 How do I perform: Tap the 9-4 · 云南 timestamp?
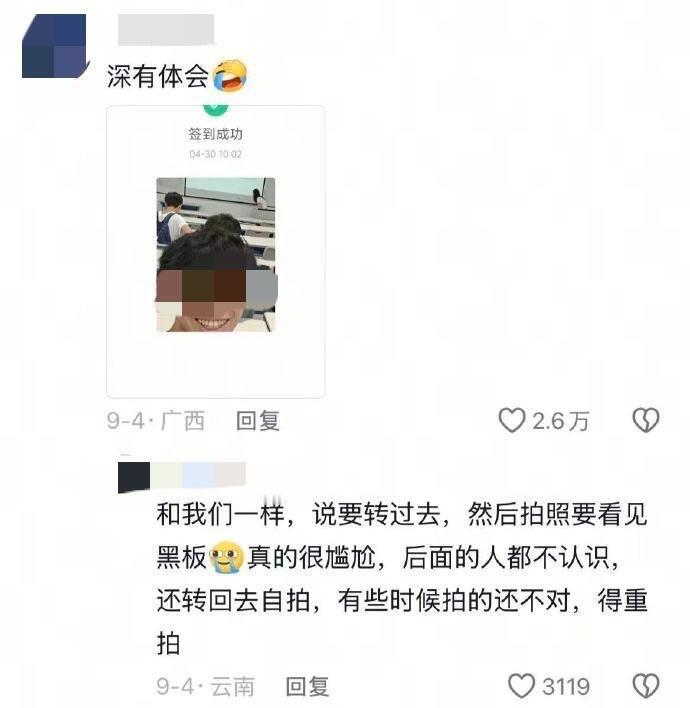click(x=205, y=686)
